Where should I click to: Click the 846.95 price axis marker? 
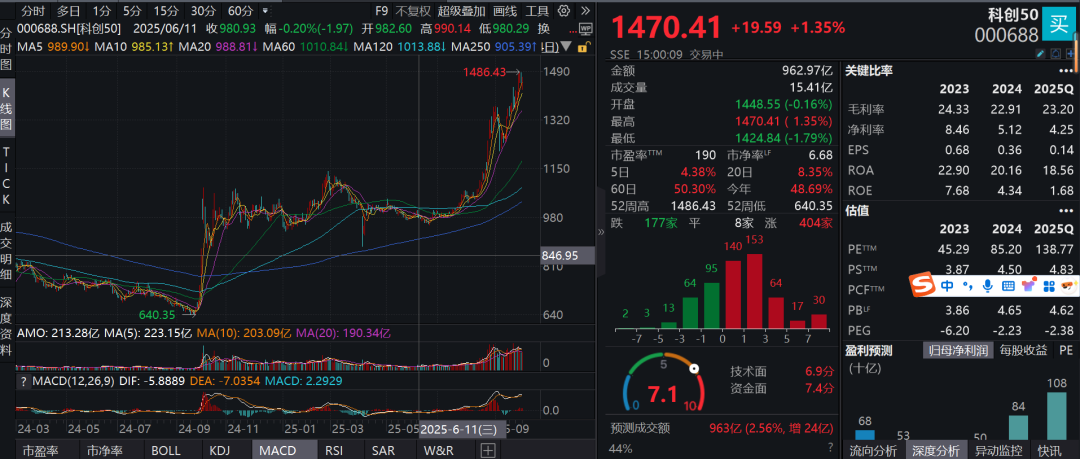point(569,256)
